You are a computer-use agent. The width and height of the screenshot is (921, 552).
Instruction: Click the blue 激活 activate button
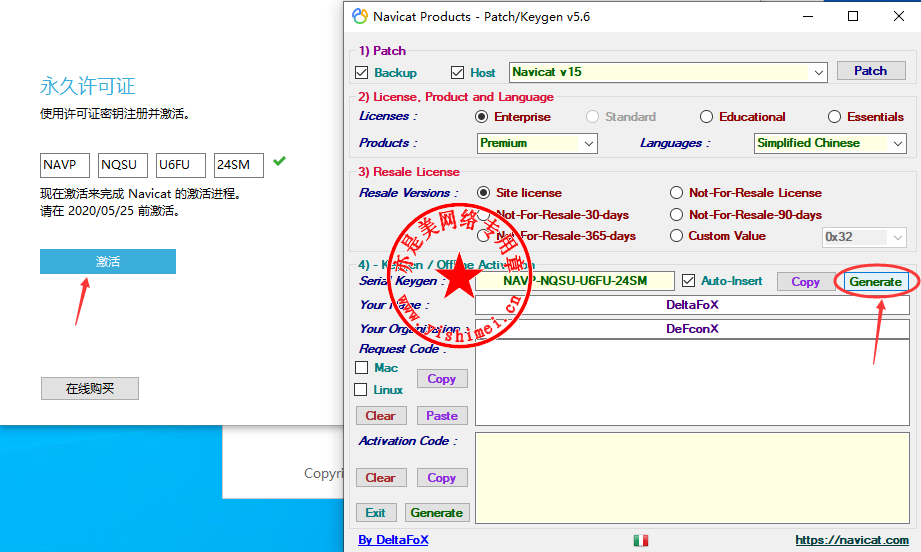[108, 261]
